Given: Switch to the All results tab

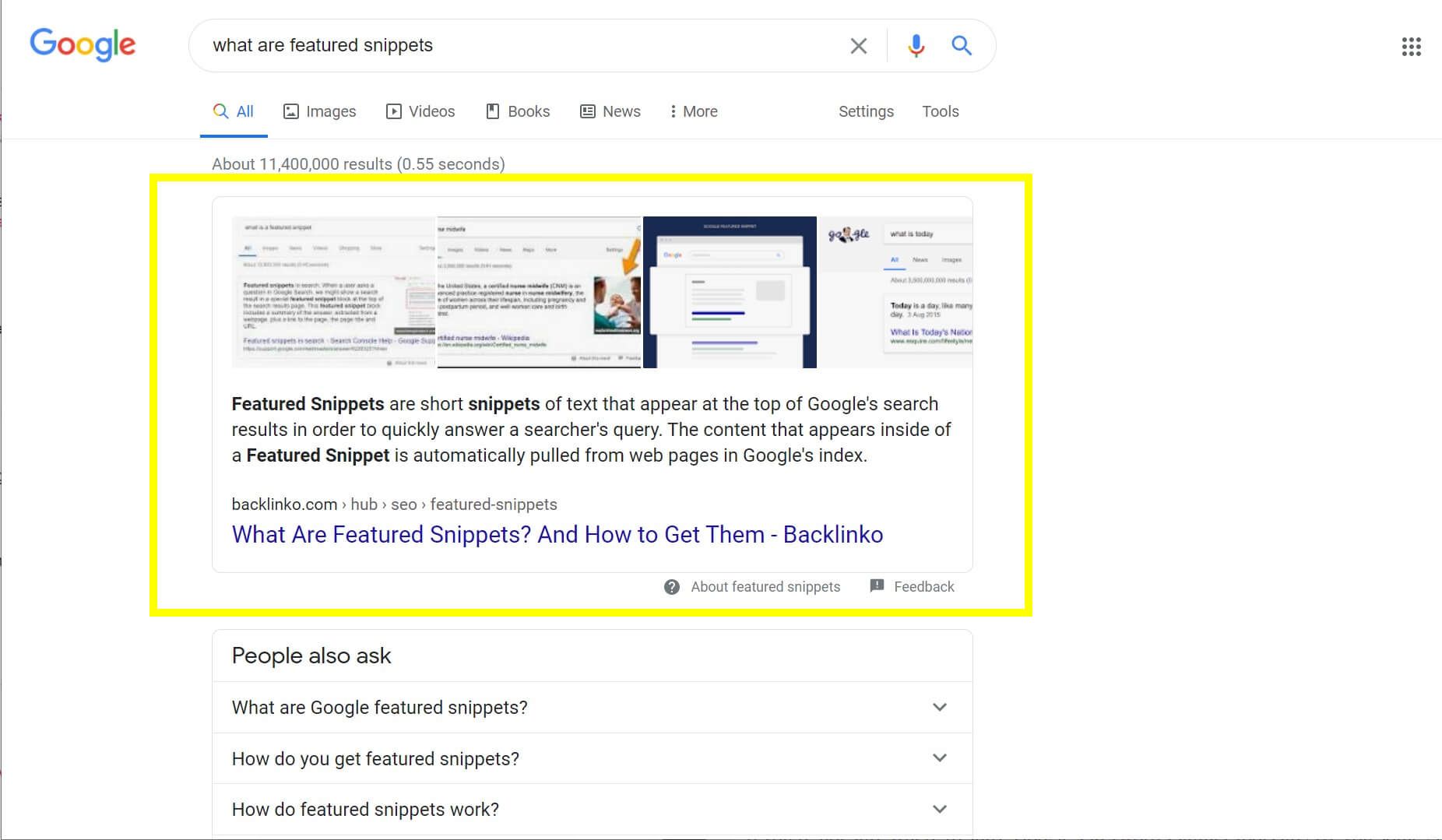Looking at the screenshot, I should [x=233, y=111].
